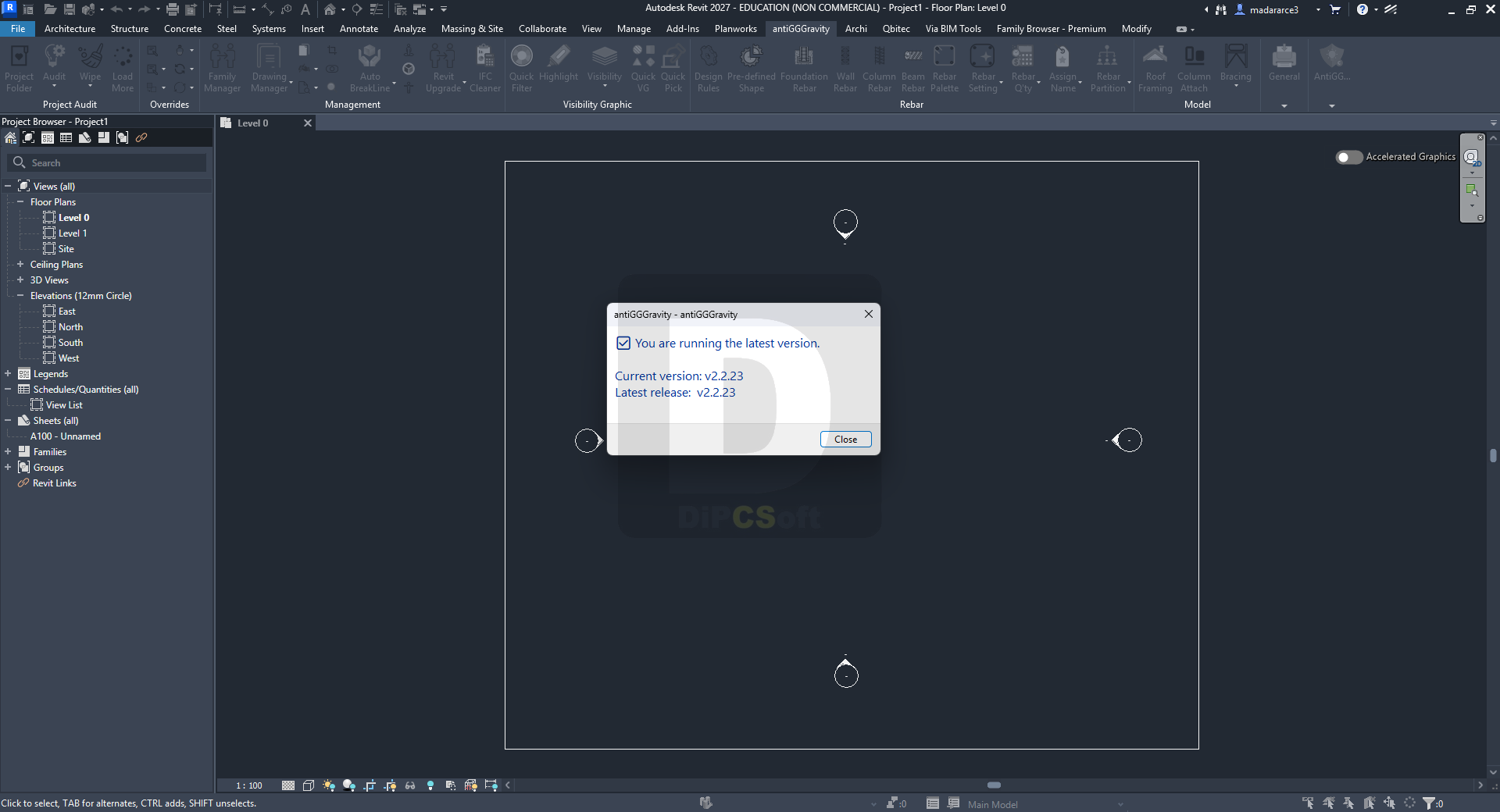Open the Rebar Palette tool
Image resolution: width=1500 pixels, height=812 pixels.
point(945,68)
